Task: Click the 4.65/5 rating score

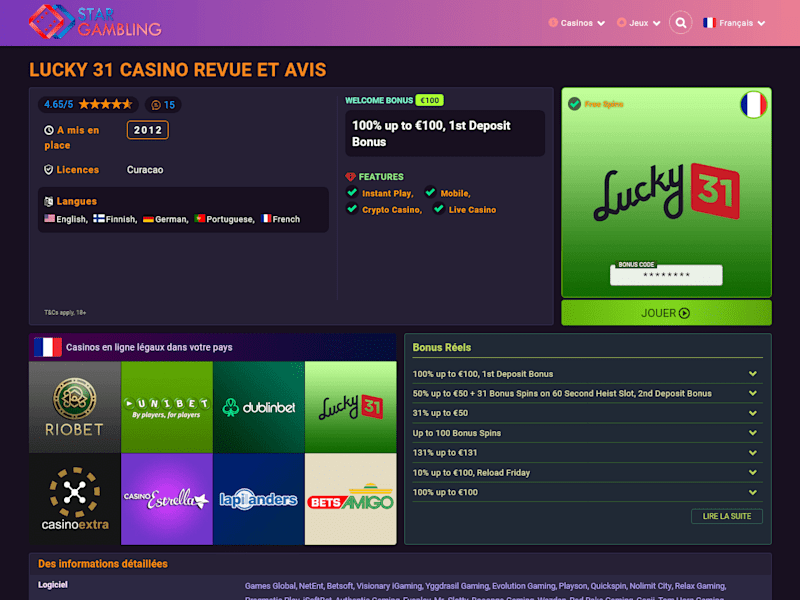Action: 58,105
